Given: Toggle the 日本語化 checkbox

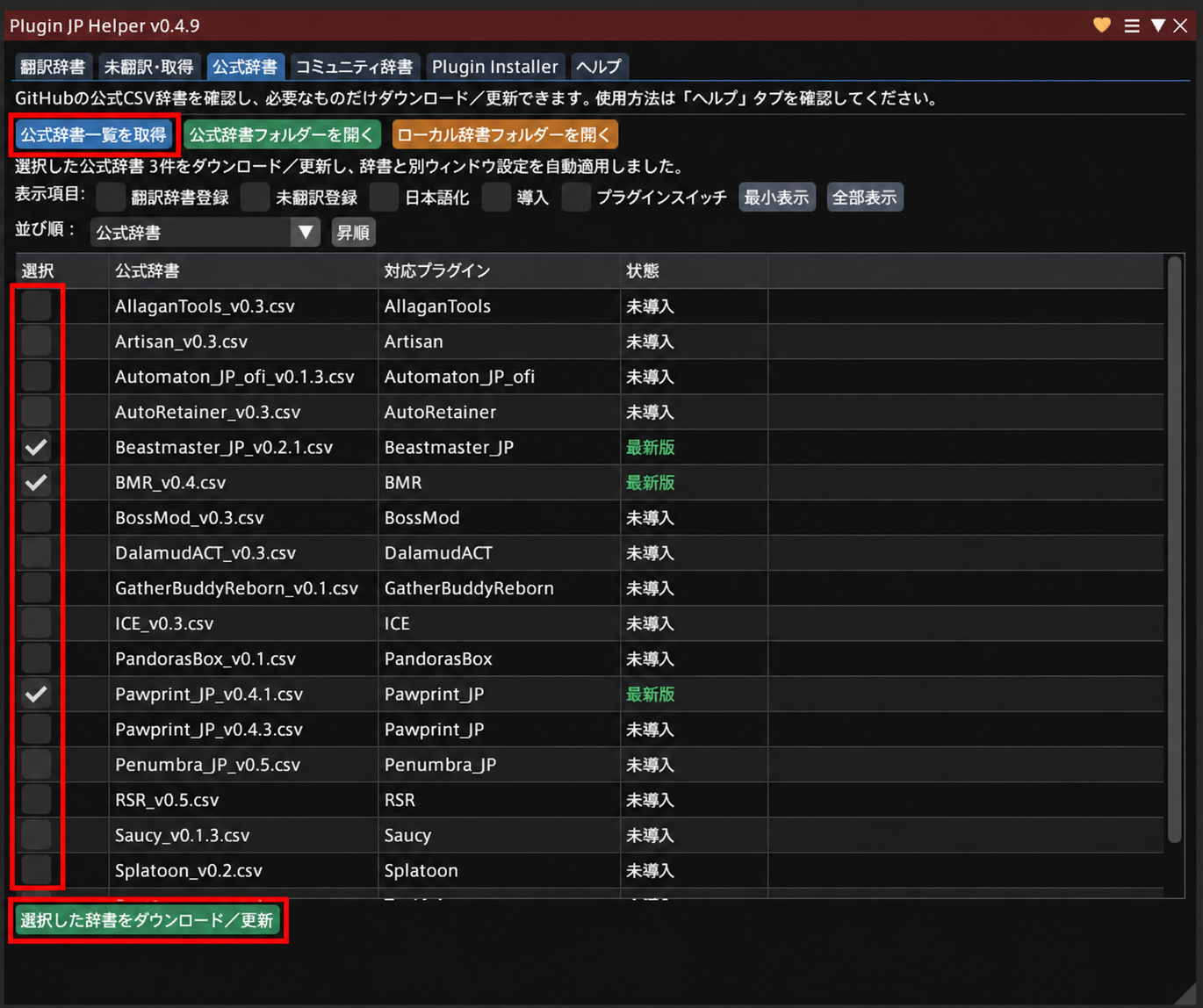Looking at the screenshot, I should coord(384,198).
